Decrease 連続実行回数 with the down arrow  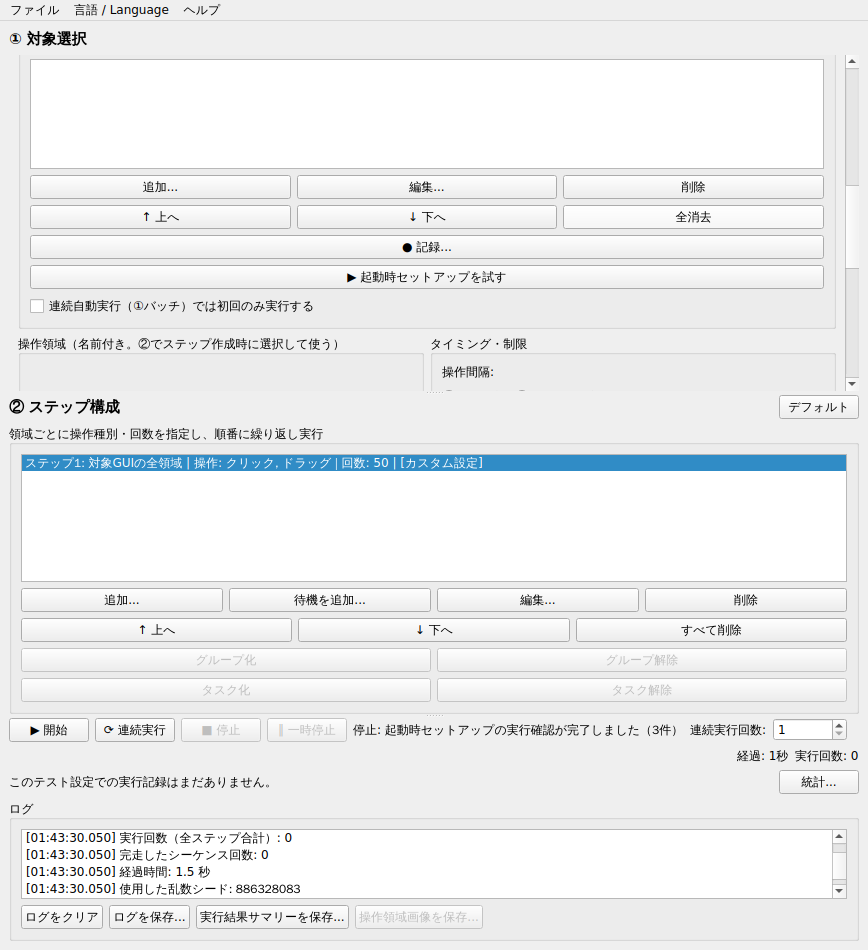click(x=839, y=735)
